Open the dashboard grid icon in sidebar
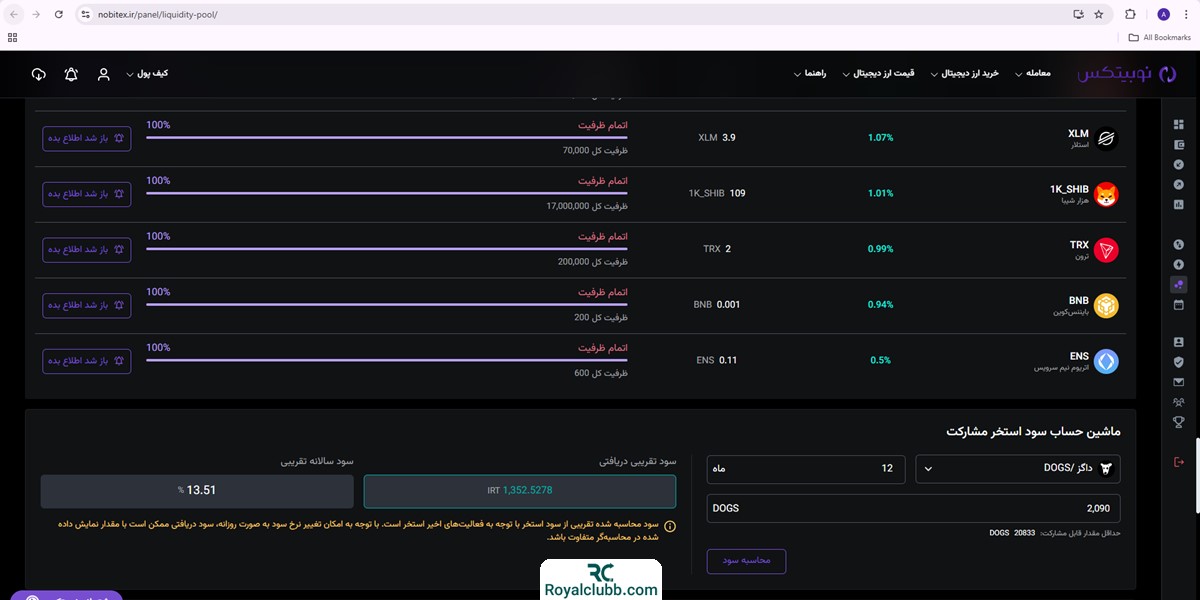This screenshot has height=600, width=1200. coord(1178,124)
